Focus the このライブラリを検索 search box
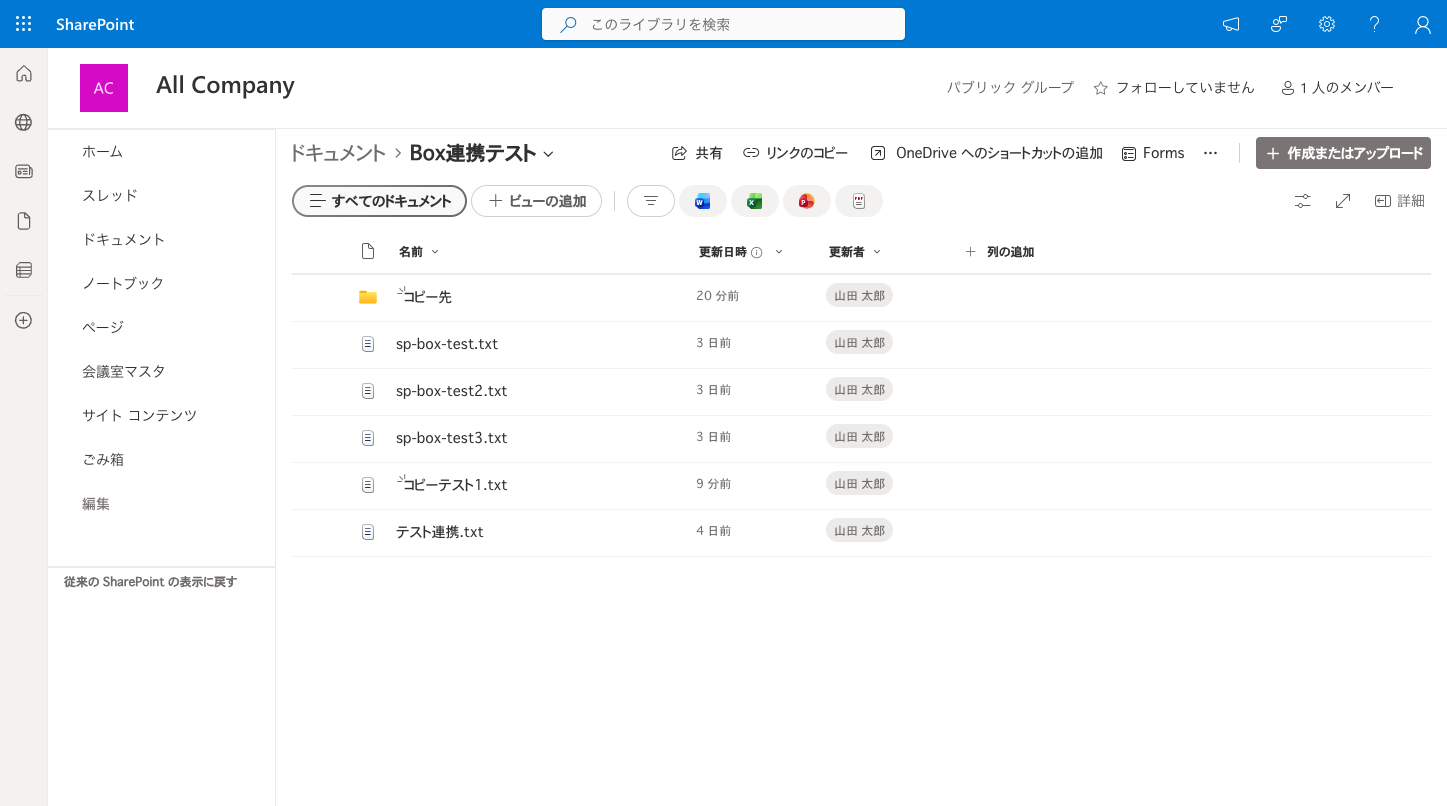The width and height of the screenshot is (1447, 806). pos(723,24)
